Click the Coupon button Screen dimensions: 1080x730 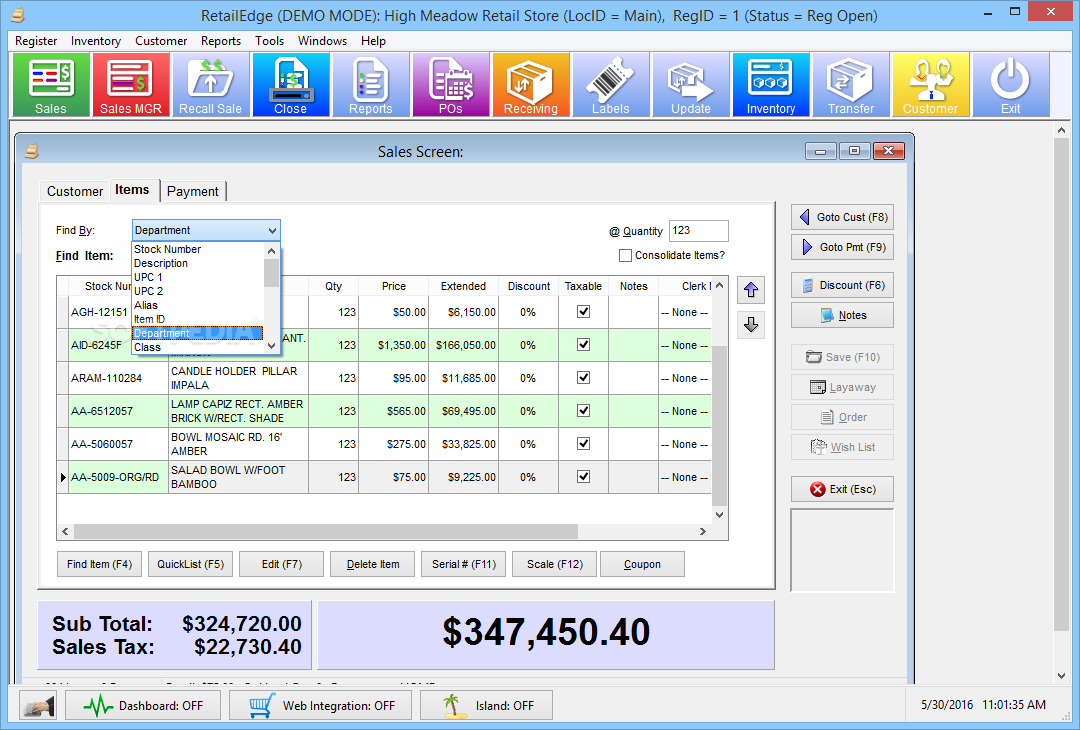coord(642,564)
